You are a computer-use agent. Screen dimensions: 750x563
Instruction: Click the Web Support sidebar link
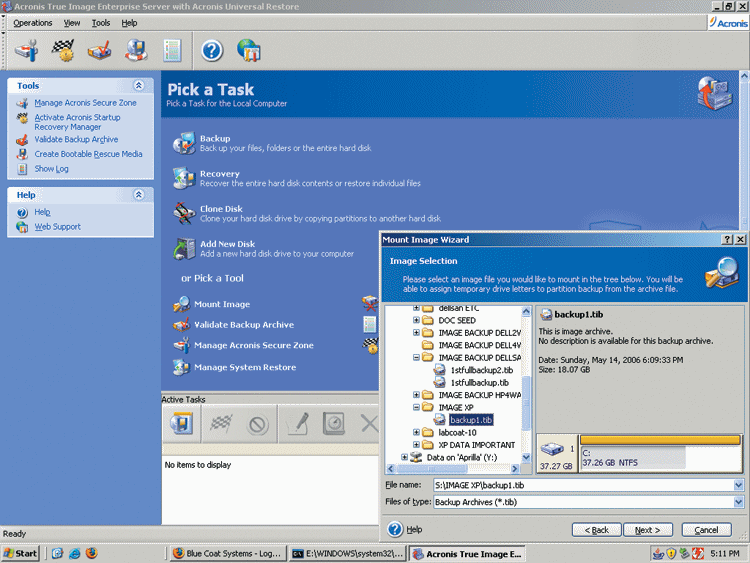click(x=57, y=227)
